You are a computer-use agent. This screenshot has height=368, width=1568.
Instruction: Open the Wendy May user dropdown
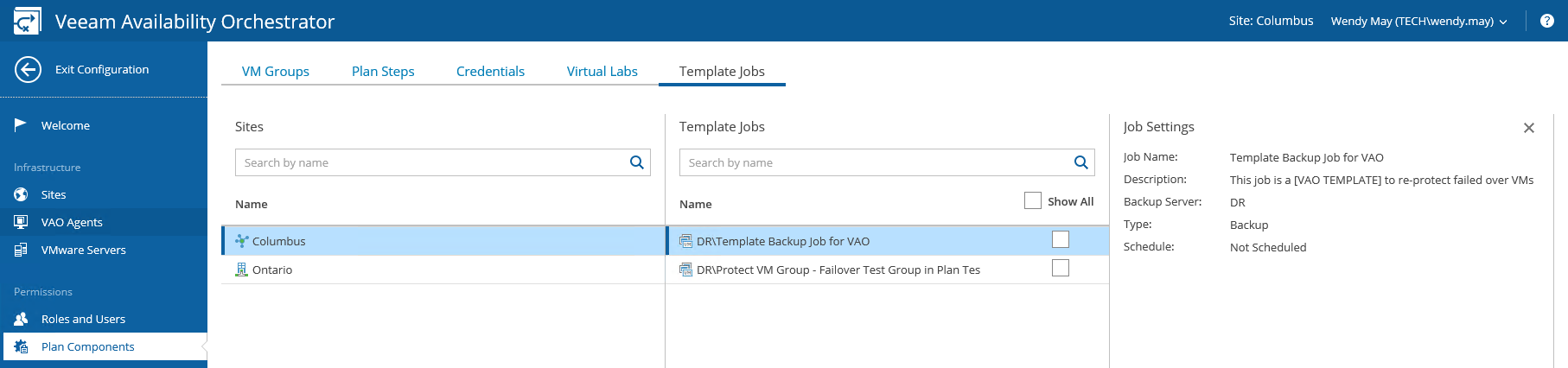point(1418,21)
